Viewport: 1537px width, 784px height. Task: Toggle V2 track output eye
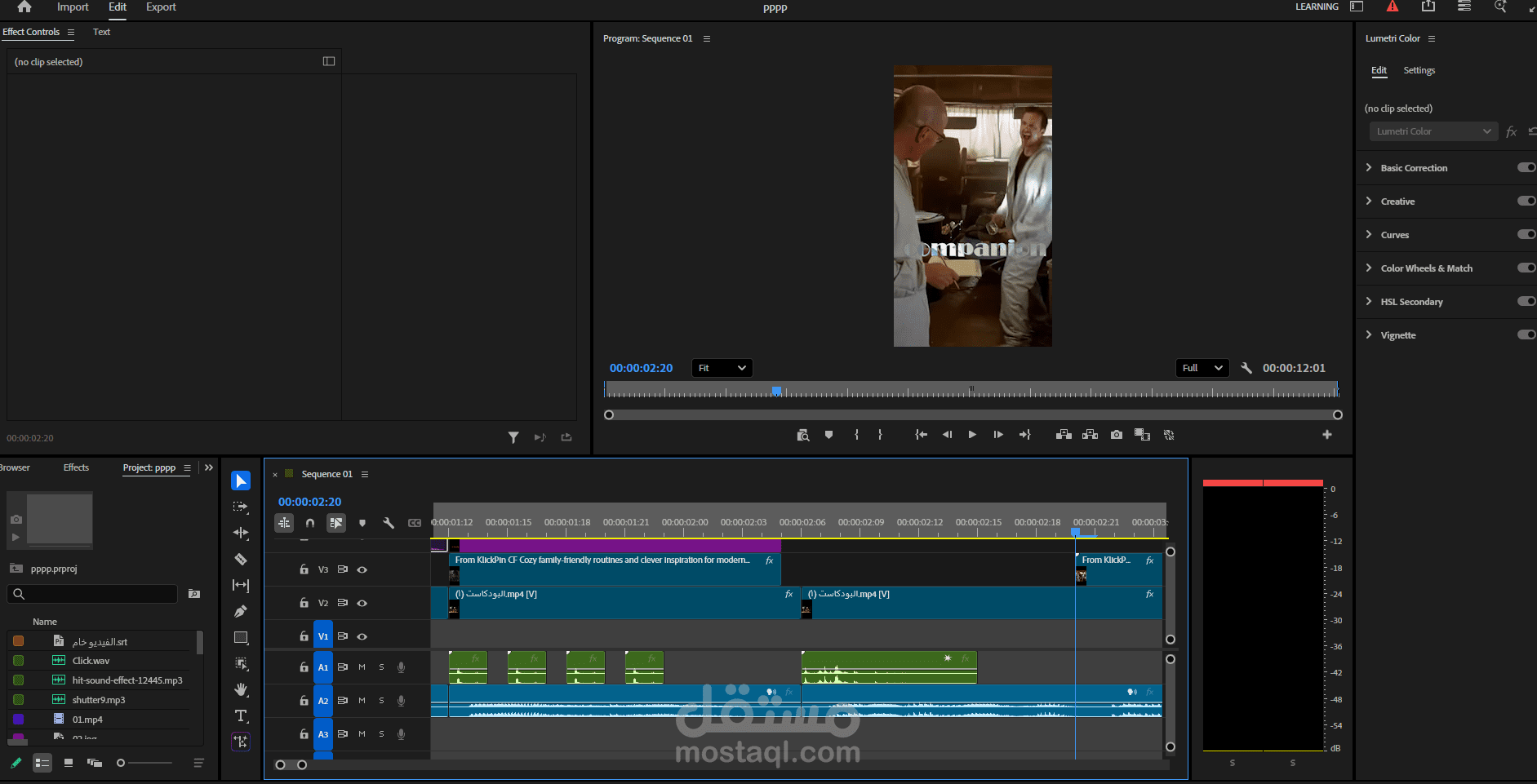(362, 603)
